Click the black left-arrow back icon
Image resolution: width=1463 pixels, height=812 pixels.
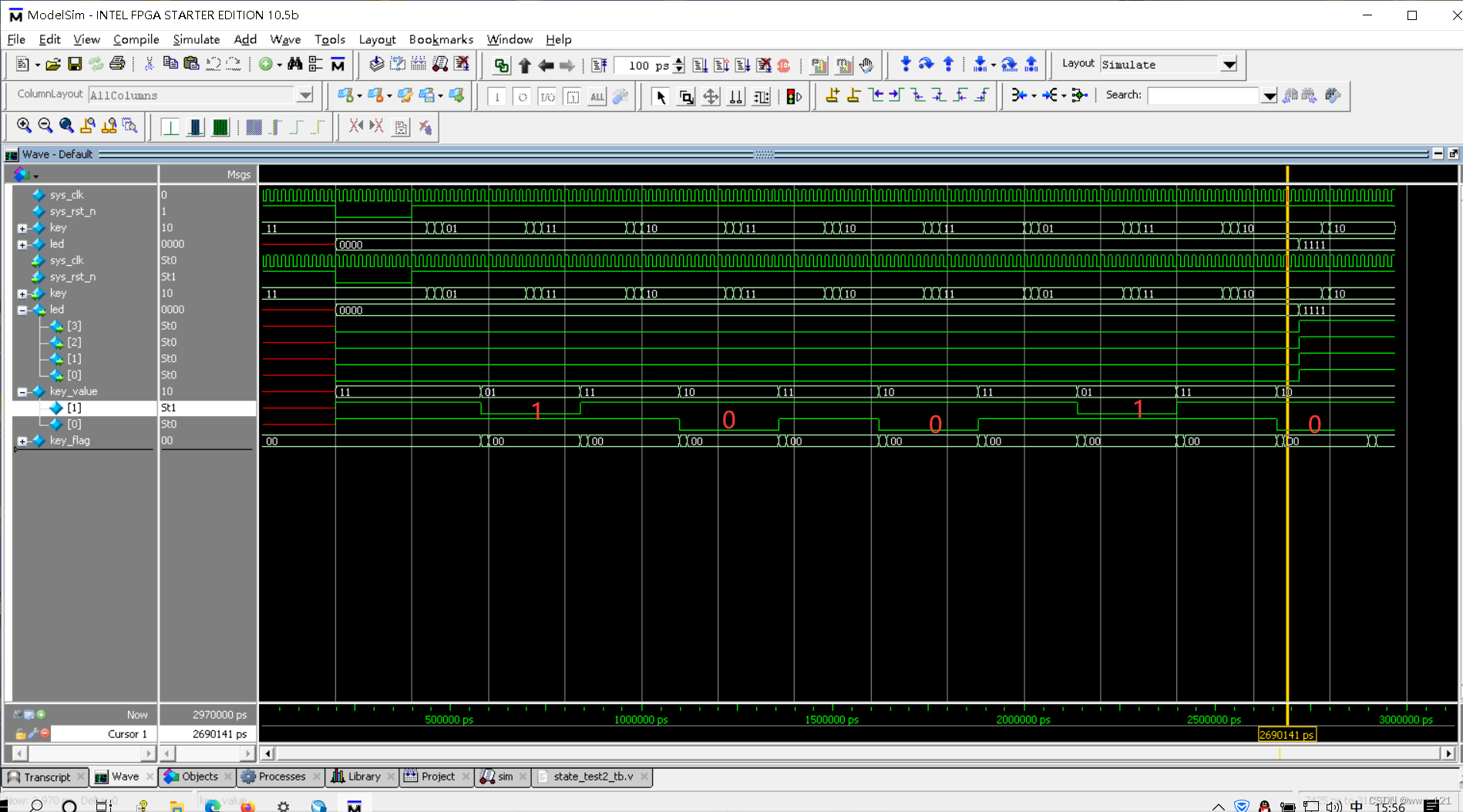546,65
